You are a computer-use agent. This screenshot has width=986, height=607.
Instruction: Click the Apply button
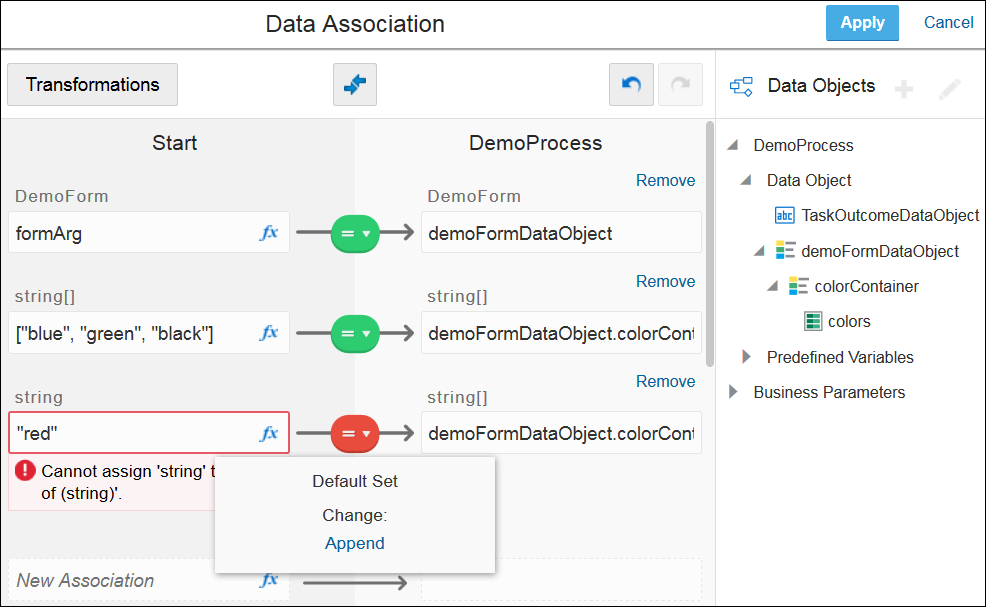pyautogui.click(x=862, y=23)
